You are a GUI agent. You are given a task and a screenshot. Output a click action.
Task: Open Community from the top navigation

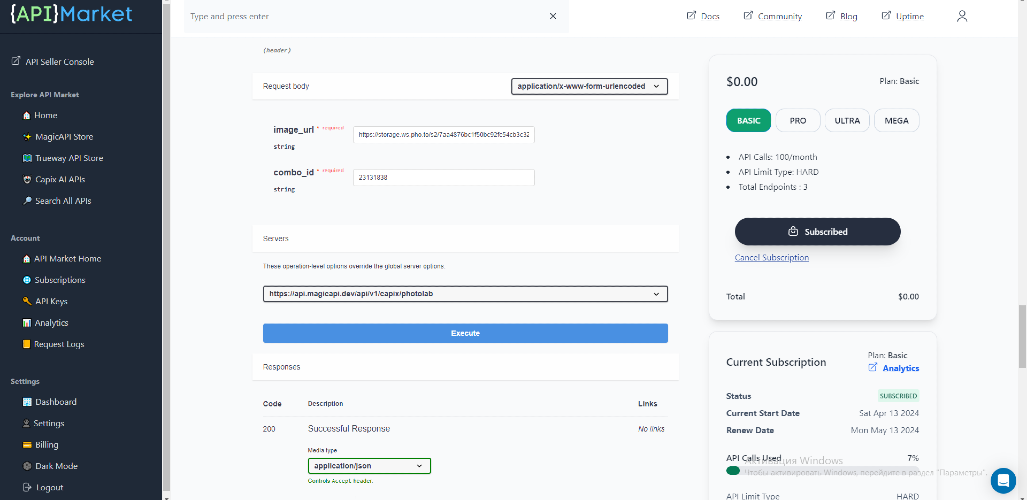click(771, 16)
